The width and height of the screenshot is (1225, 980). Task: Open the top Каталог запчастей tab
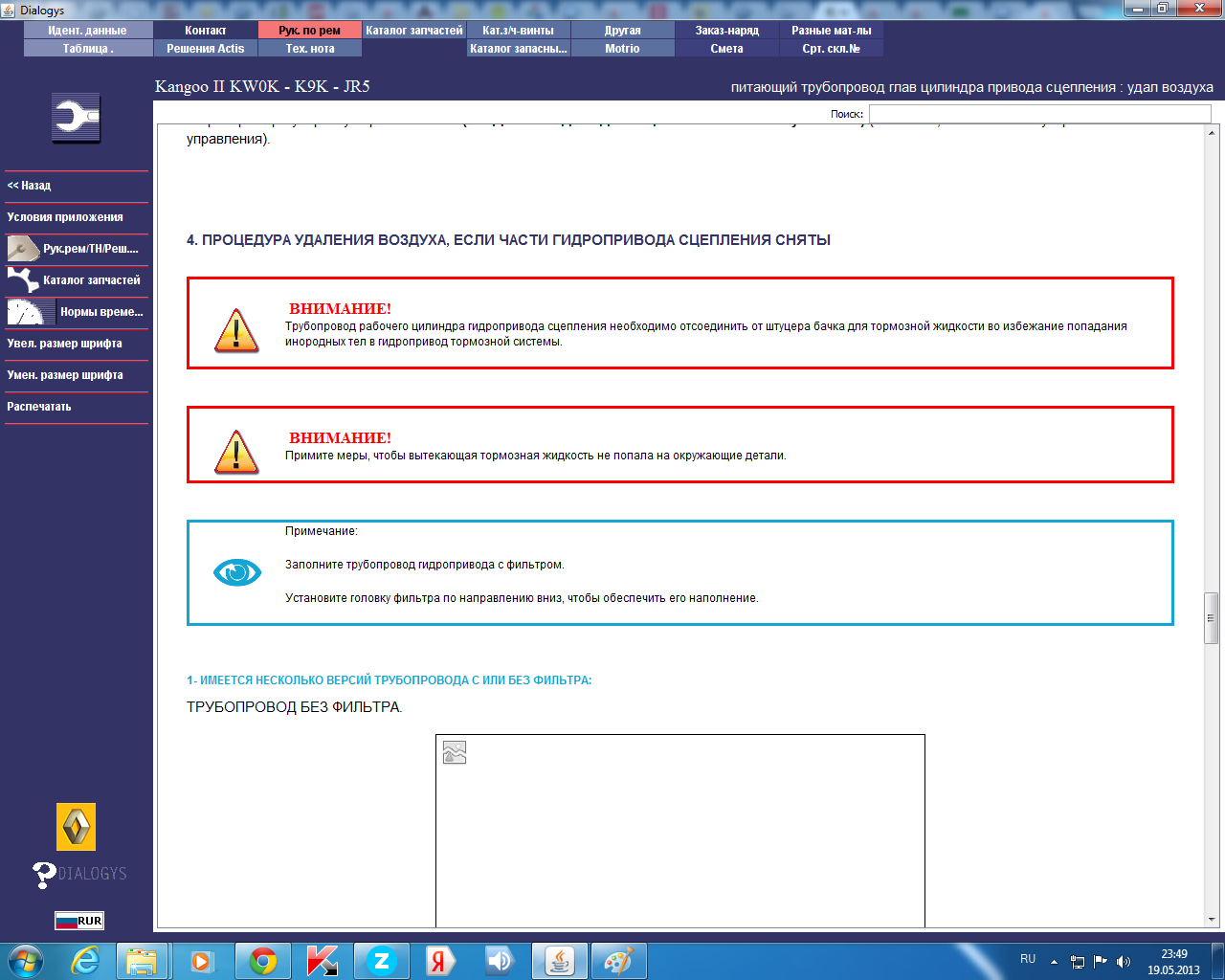click(414, 31)
